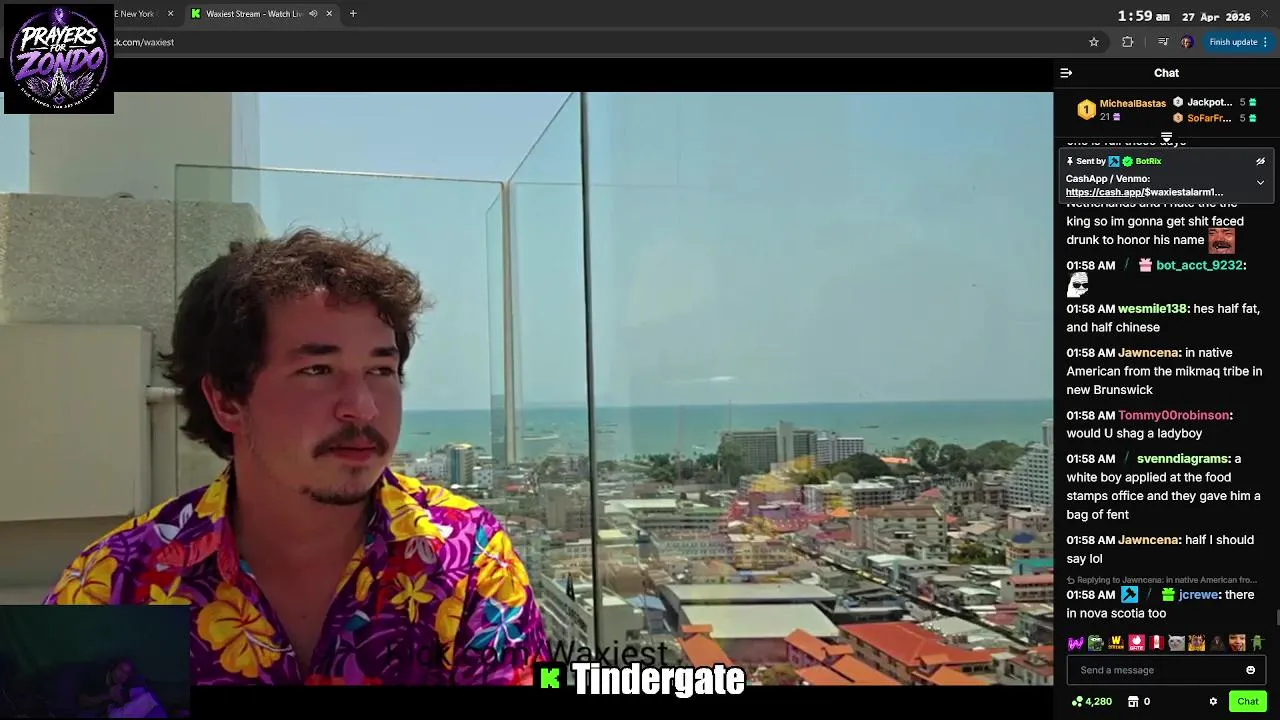Click username jcrewe in chat
The height and width of the screenshot is (720, 1280).
[1198, 595]
